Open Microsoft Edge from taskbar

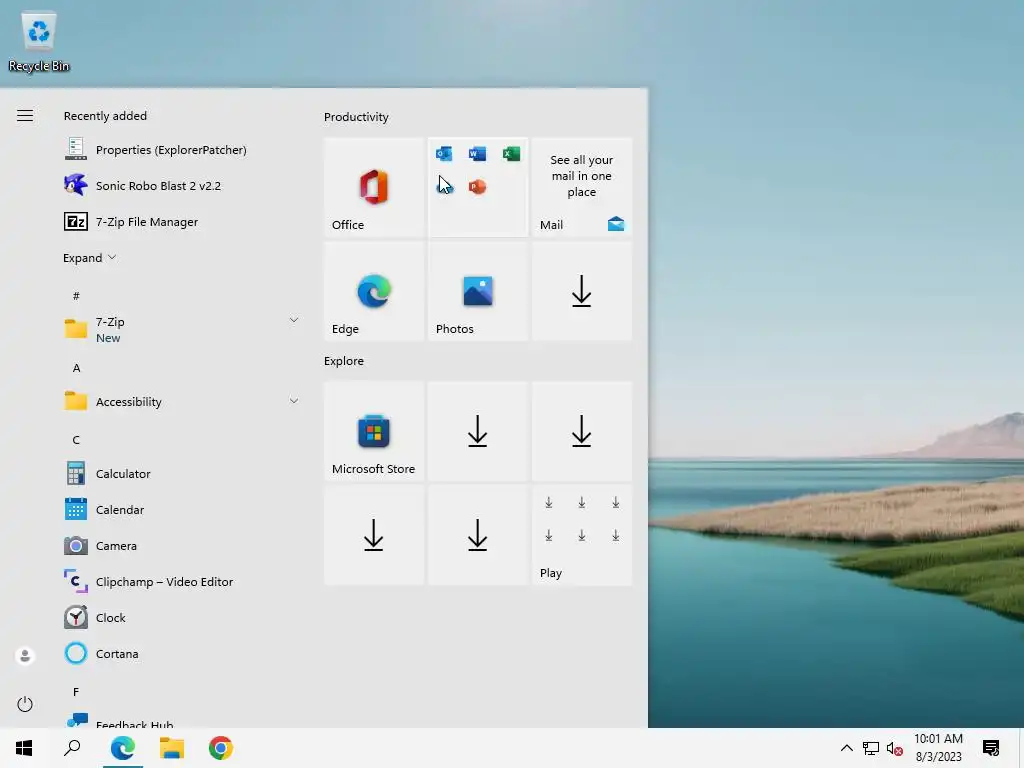tap(123, 748)
